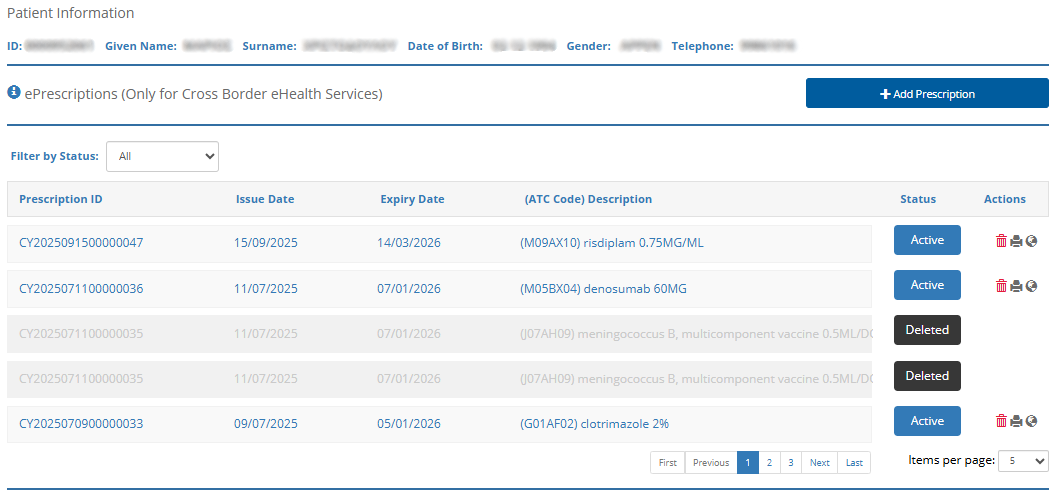Print the risdiplam prescription
This screenshot has height=496, width=1056.
point(1016,241)
